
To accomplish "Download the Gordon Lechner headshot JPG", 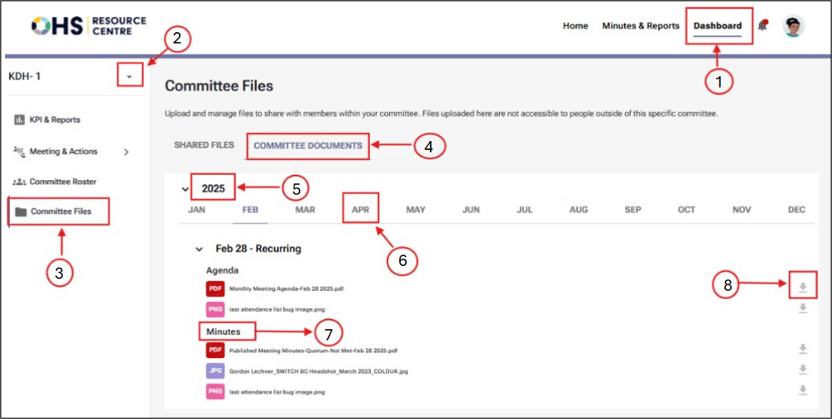I will (x=803, y=370).
